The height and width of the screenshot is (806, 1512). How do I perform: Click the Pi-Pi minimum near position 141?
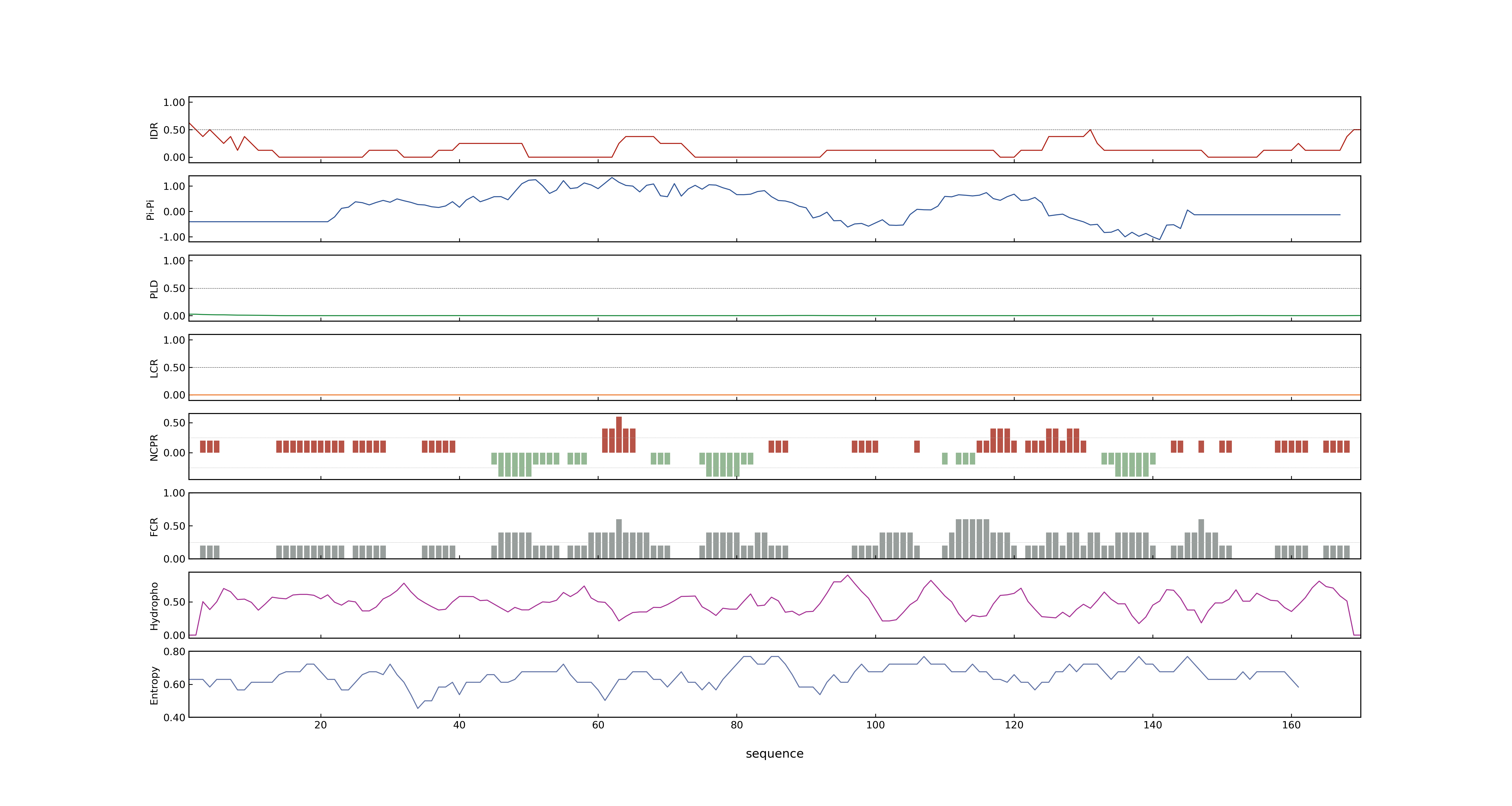click(1159, 239)
